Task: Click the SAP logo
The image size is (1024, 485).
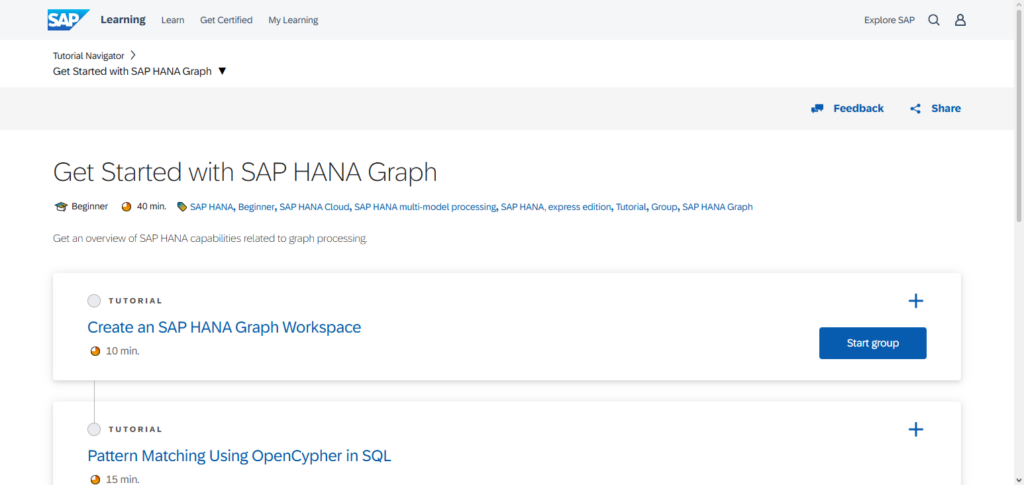Action: coord(68,20)
